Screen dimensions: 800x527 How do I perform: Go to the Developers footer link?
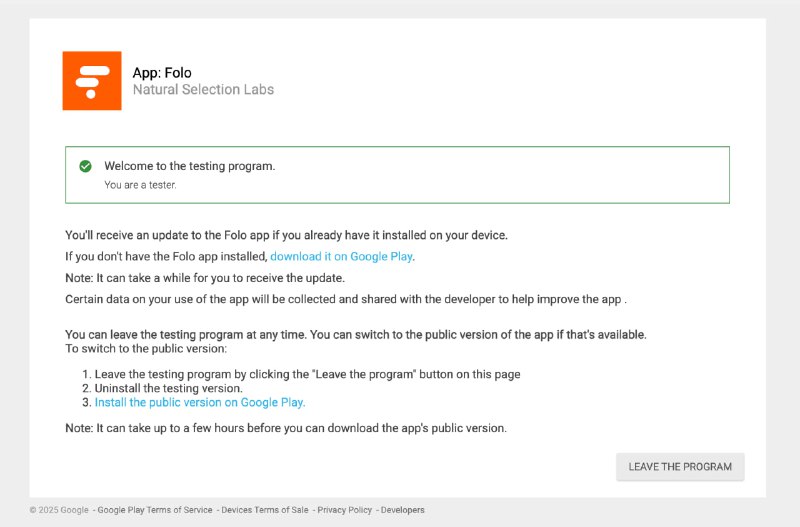point(402,510)
